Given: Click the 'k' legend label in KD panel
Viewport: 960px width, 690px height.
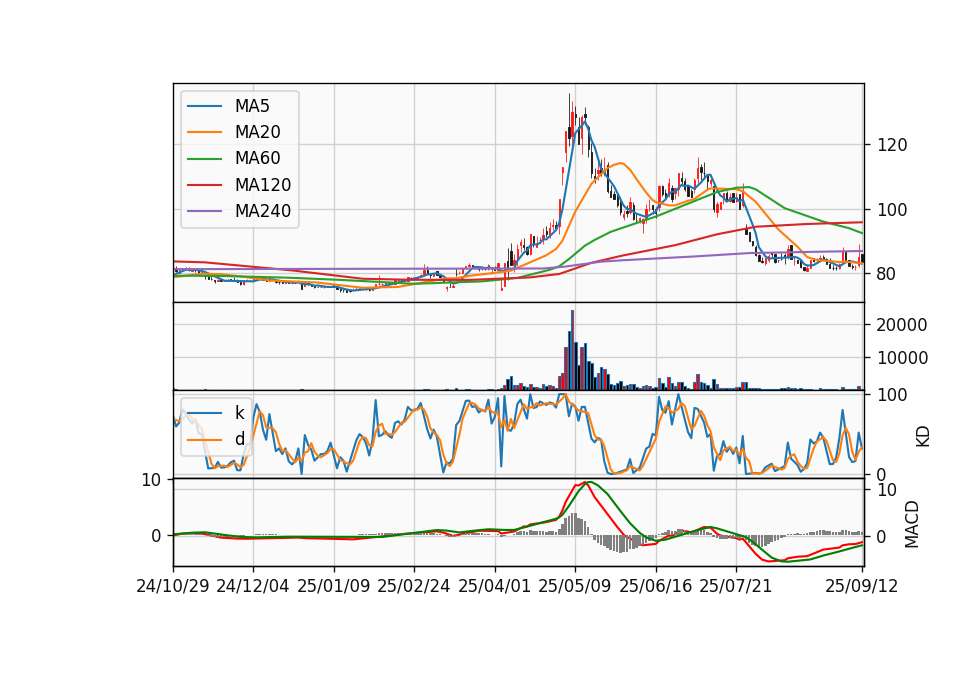Looking at the screenshot, I should [239, 413].
